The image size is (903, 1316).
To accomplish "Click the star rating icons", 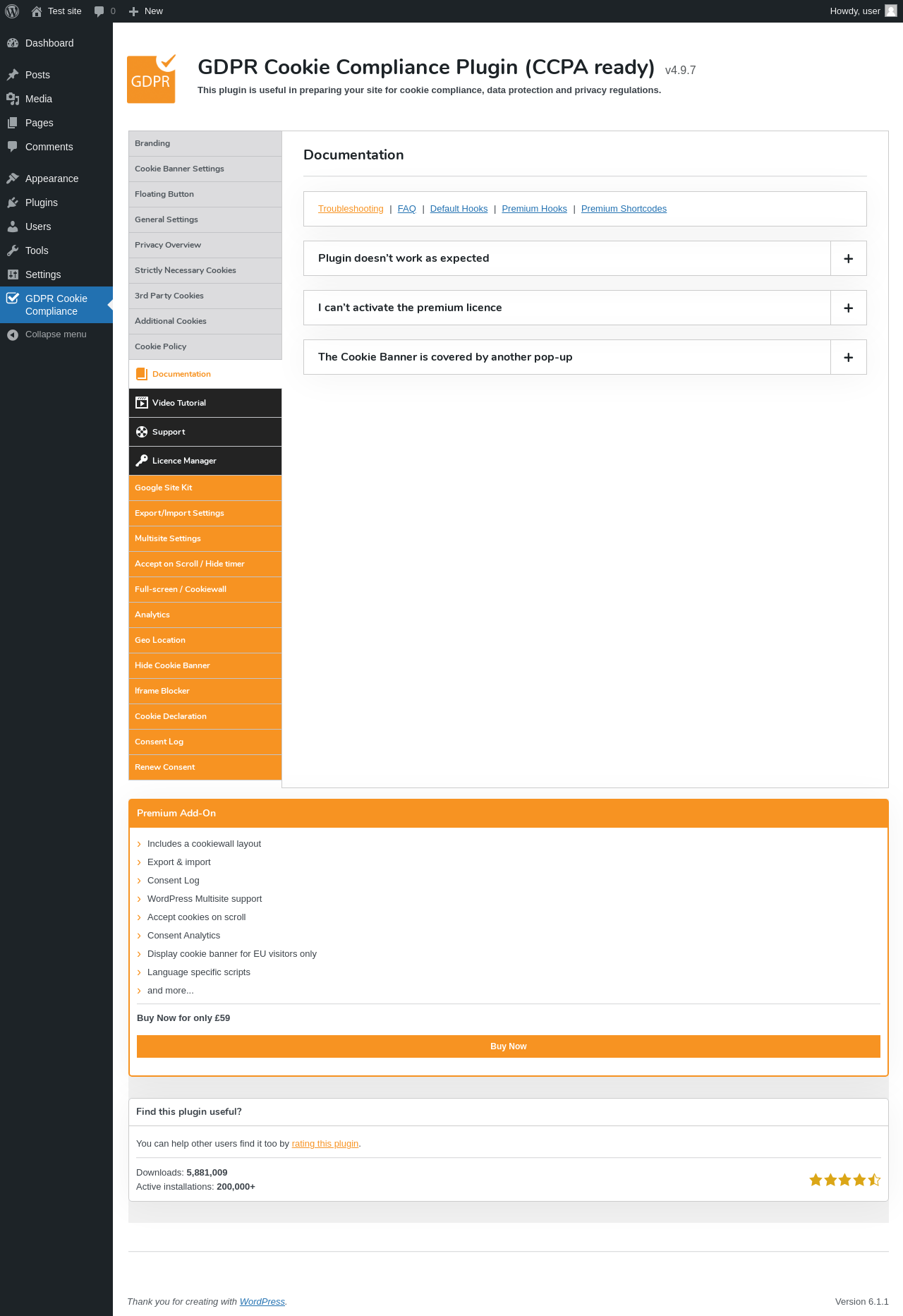I will 845,1180.
